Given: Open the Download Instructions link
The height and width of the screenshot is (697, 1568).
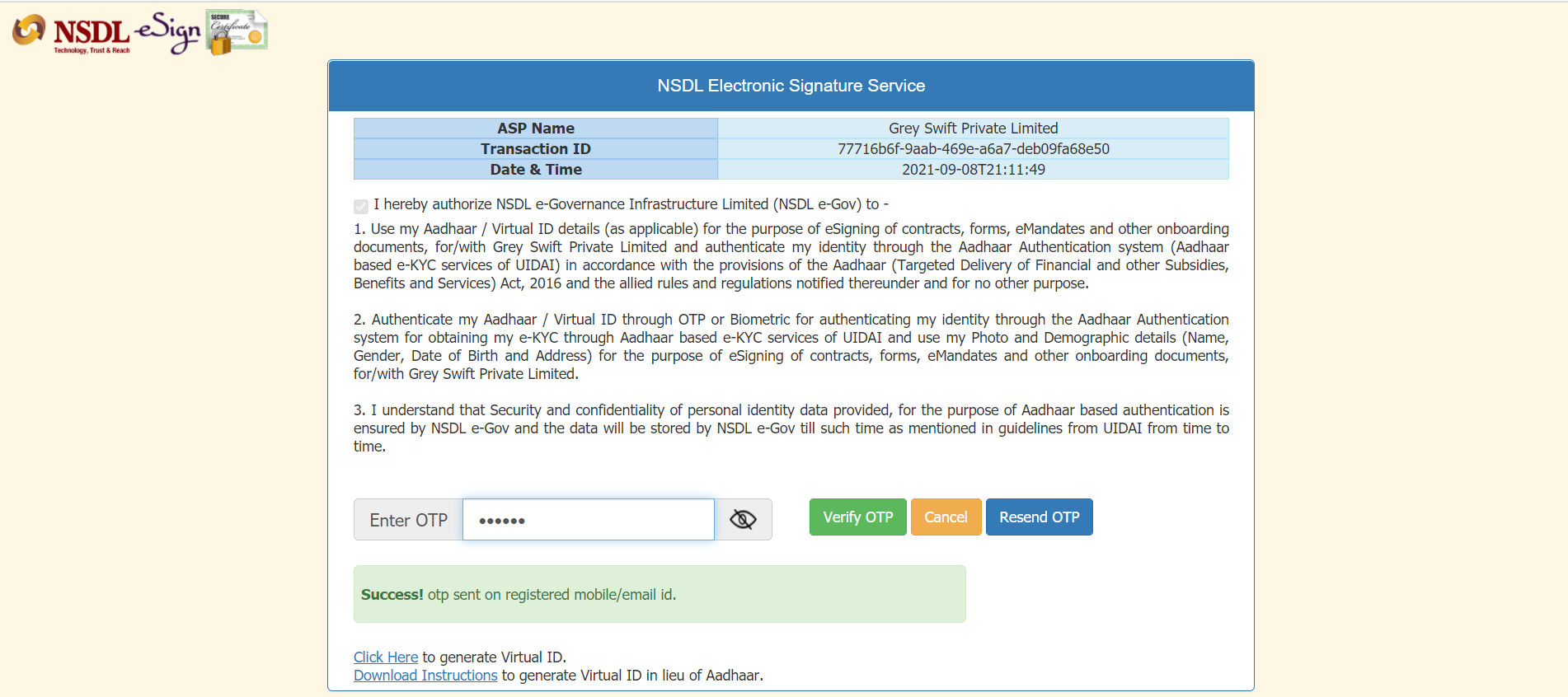Looking at the screenshot, I should click(x=425, y=676).
